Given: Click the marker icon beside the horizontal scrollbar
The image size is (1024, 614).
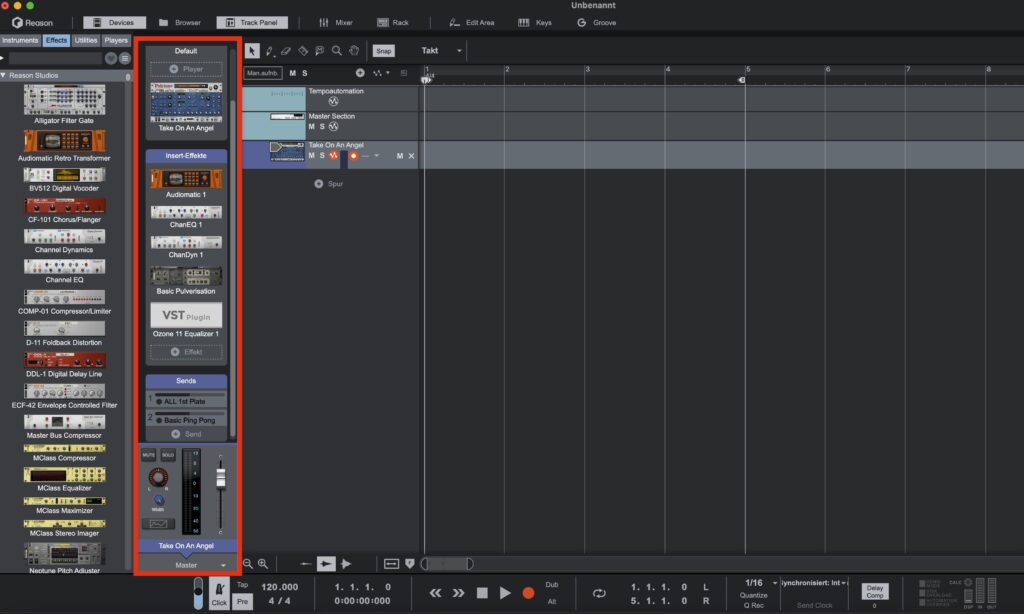Looking at the screenshot, I should coord(409,563).
